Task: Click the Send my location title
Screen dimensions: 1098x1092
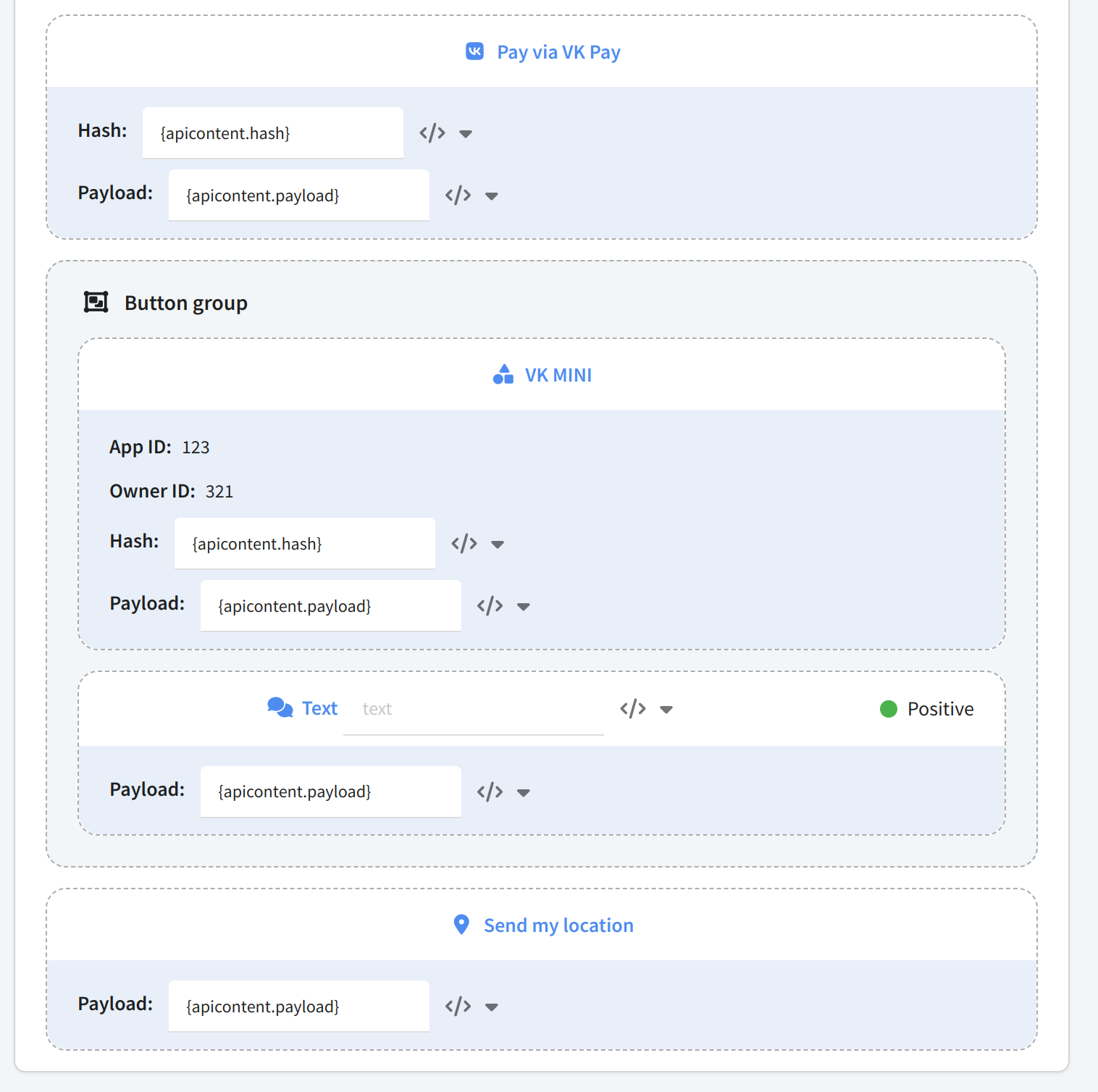Action: coord(558,925)
